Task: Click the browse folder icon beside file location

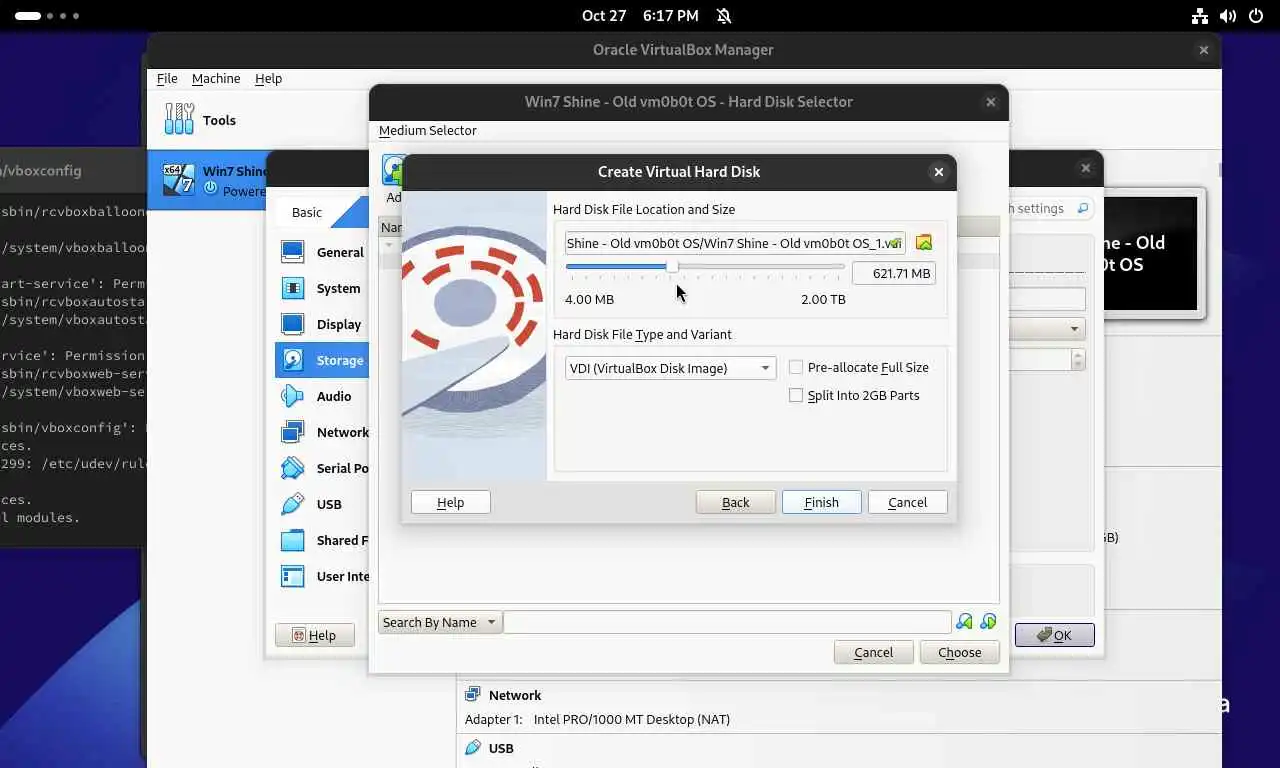Action: (924, 243)
